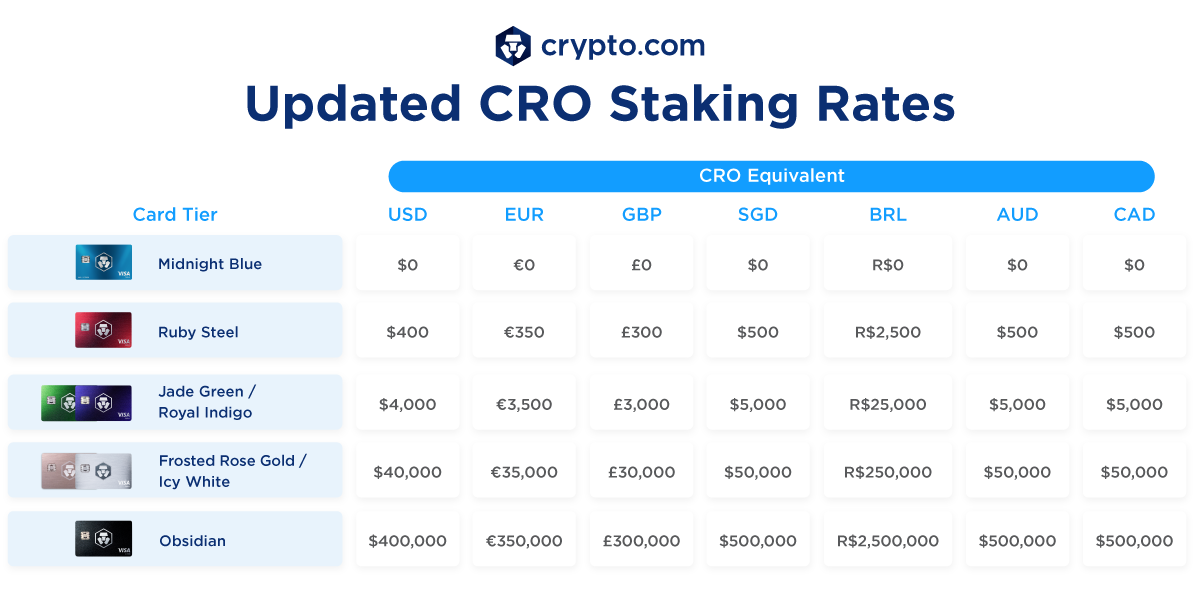This screenshot has height=600, width=1200.
Task: Click the Midnight Blue SGD $0 cell
Action: 758,265
